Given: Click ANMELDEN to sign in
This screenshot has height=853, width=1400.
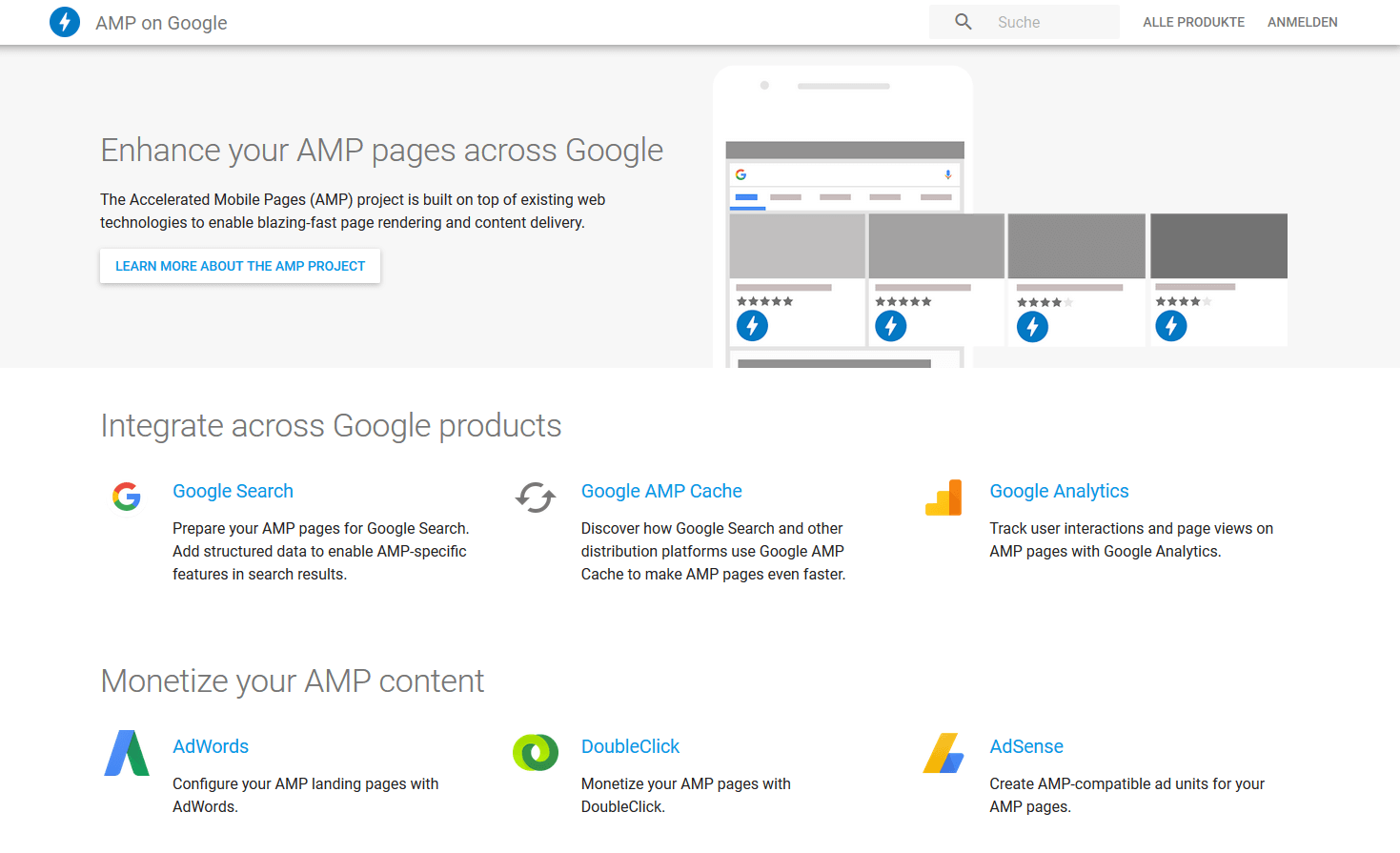Looking at the screenshot, I should tap(1302, 22).
